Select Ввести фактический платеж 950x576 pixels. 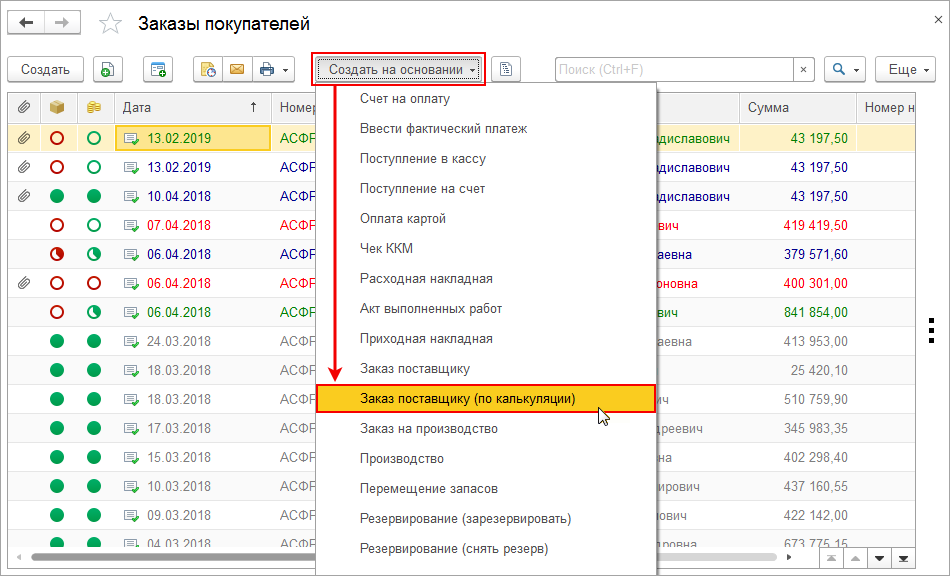point(443,128)
